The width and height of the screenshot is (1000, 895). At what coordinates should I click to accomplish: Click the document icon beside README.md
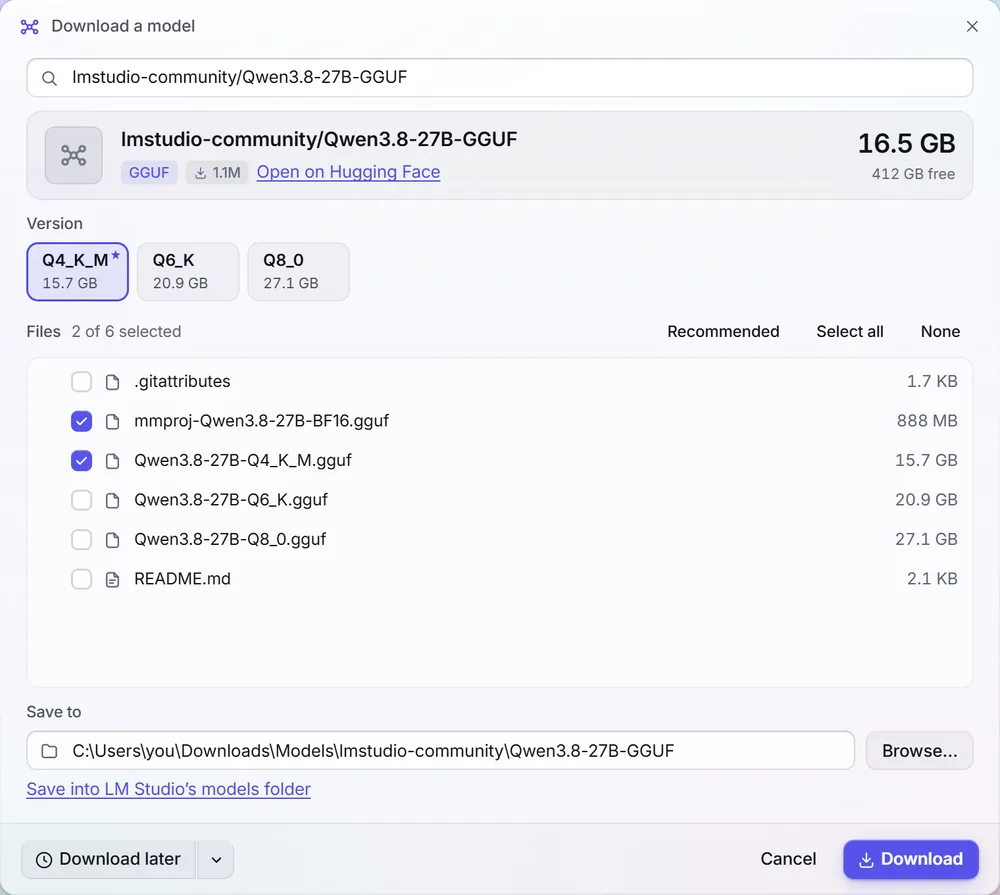coord(112,580)
